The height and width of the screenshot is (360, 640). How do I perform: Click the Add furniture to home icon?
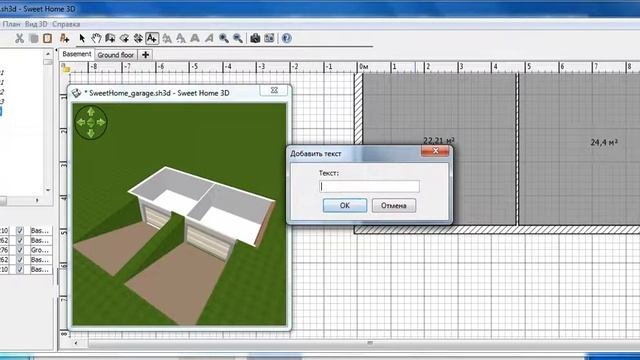pos(64,38)
